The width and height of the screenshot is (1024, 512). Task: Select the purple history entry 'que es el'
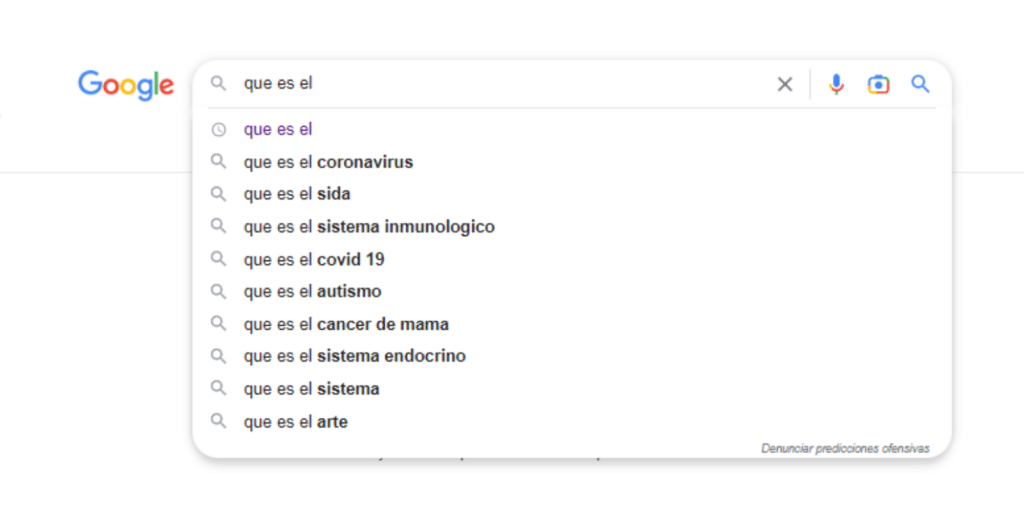pos(571,129)
